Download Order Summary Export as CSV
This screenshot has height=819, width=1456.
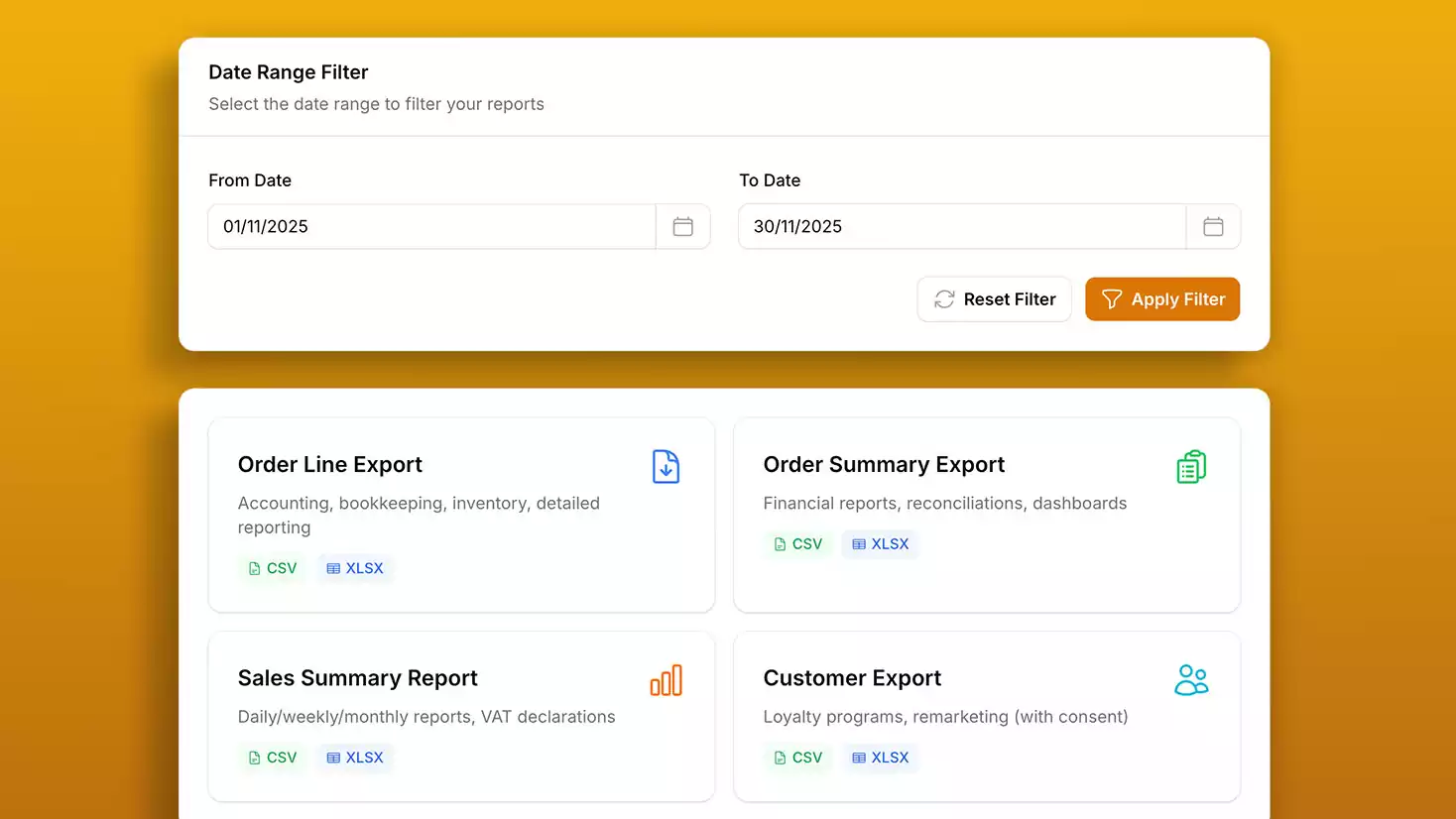point(798,544)
